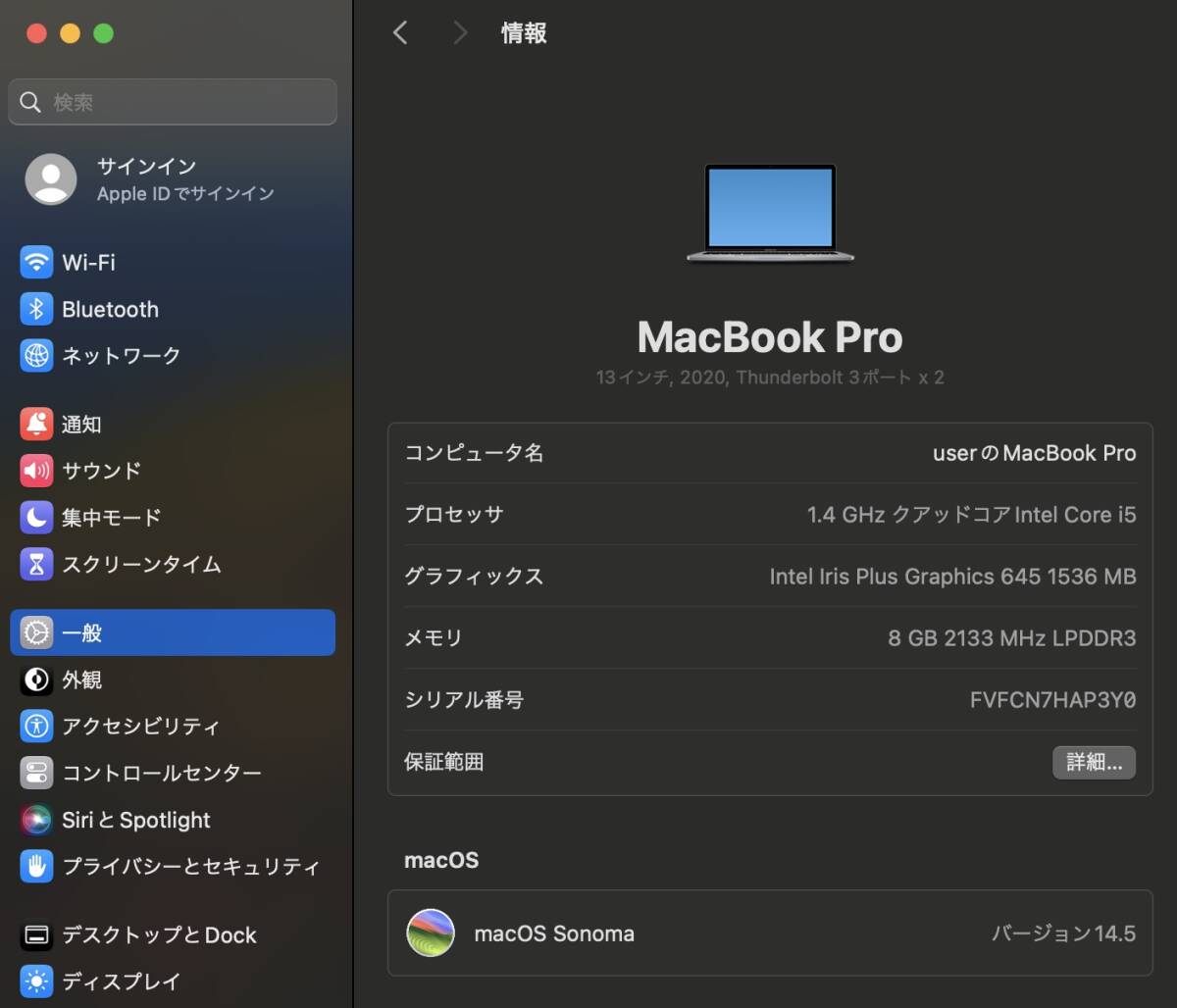
Task: Select 一般 in the sidebar
Action: click(173, 632)
